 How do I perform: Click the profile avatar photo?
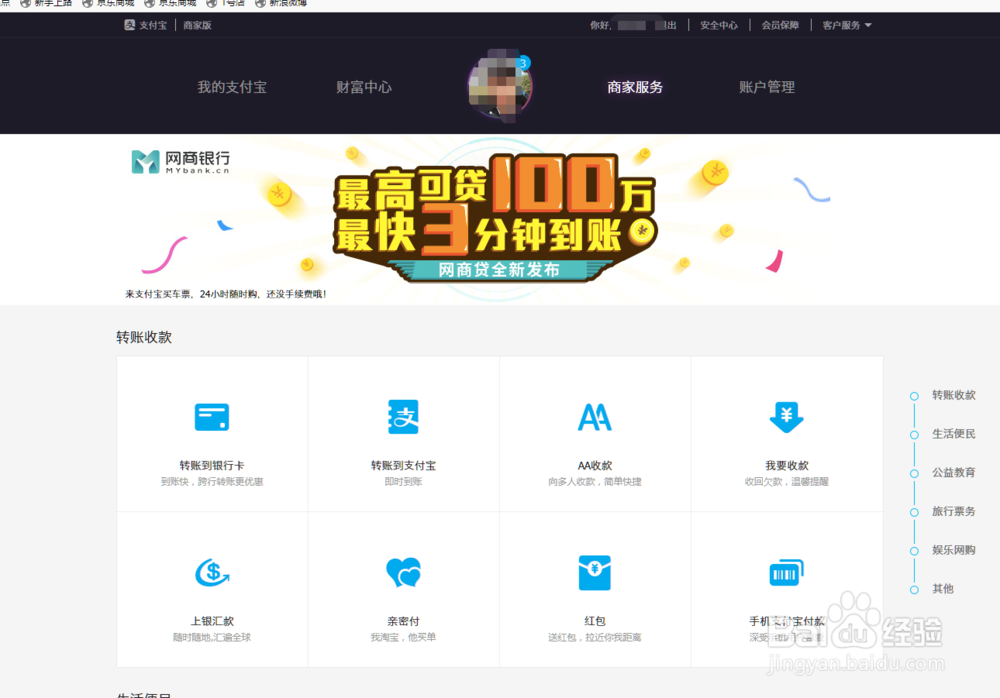(x=500, y=86)
